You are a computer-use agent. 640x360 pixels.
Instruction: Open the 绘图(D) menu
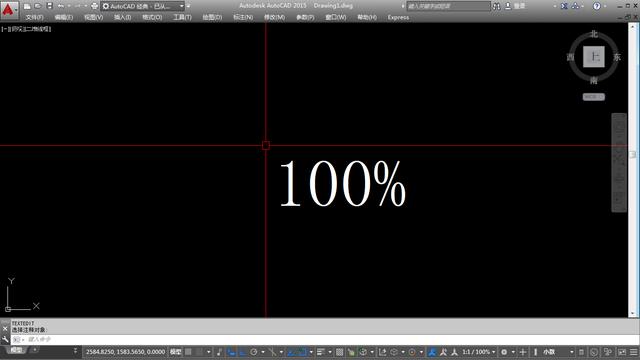coord(212,18)
